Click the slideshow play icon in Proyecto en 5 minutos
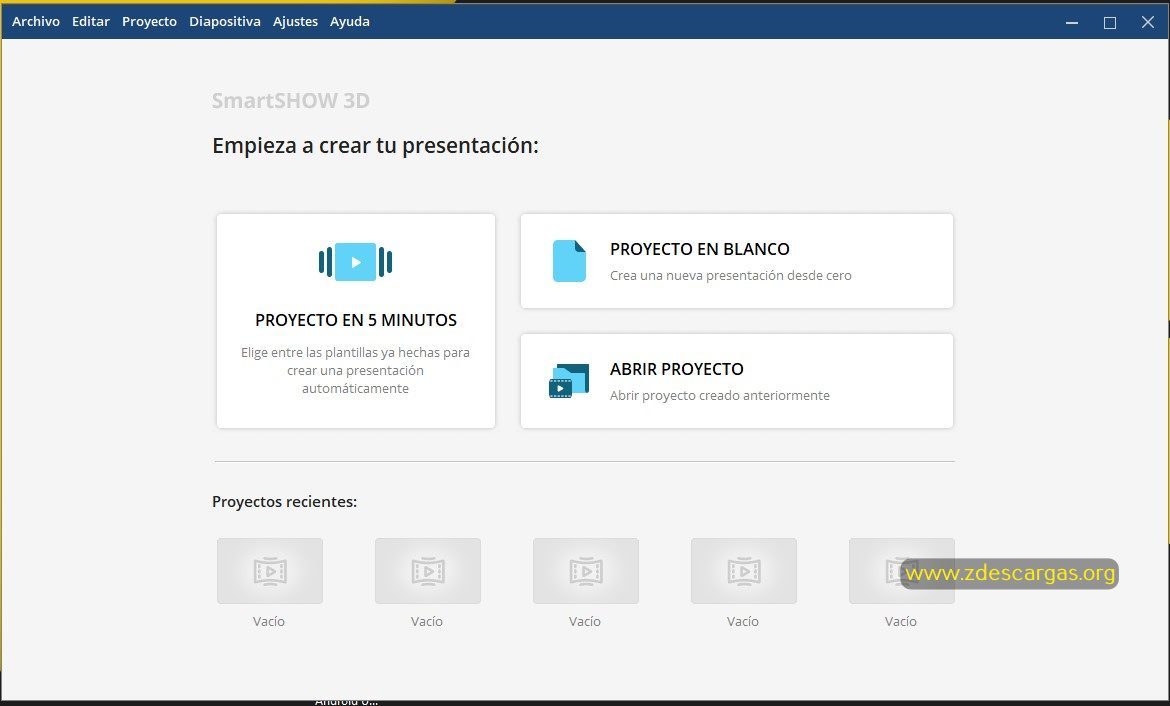The height and width of the screenshot is (706, 1170). click(x=355, y=262)
